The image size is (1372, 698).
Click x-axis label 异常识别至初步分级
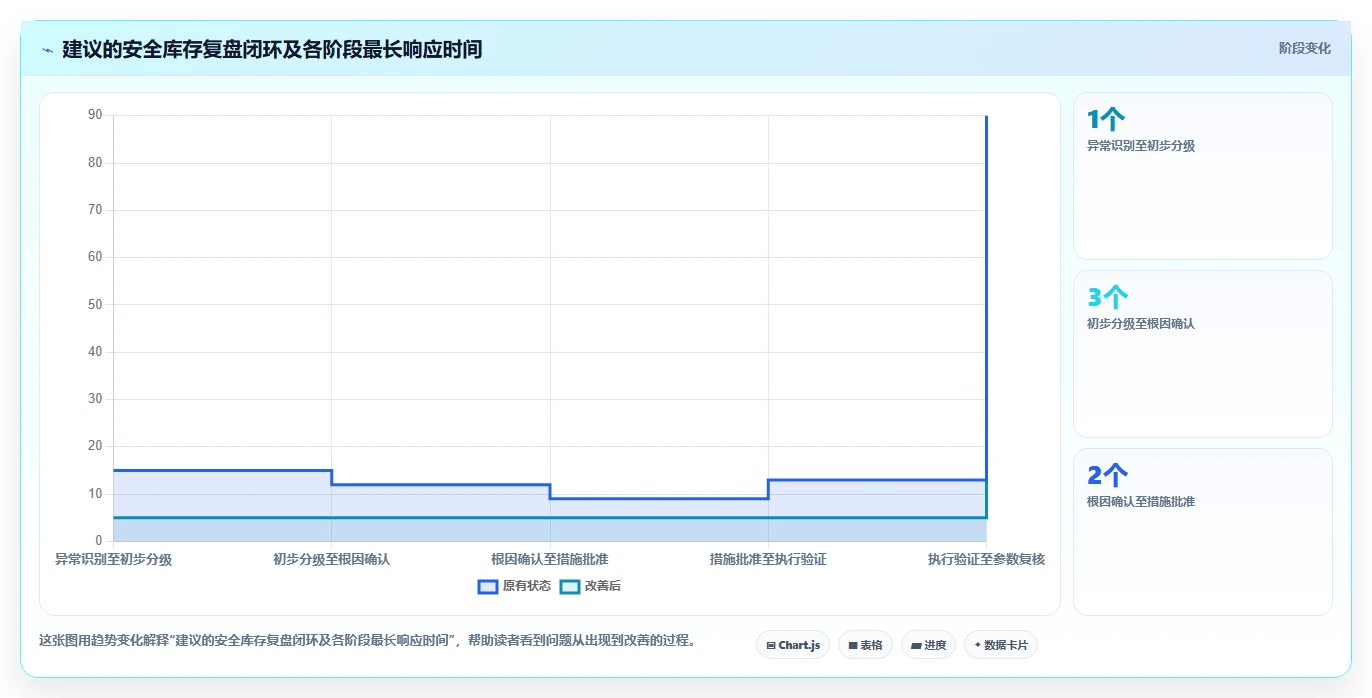[113, 560]
